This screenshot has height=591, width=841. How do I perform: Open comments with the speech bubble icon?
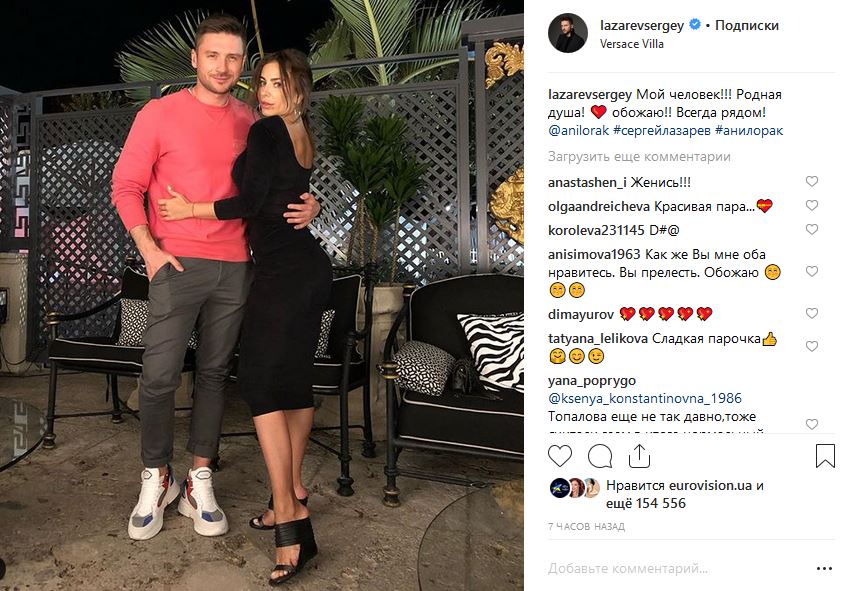pos(600,456)
